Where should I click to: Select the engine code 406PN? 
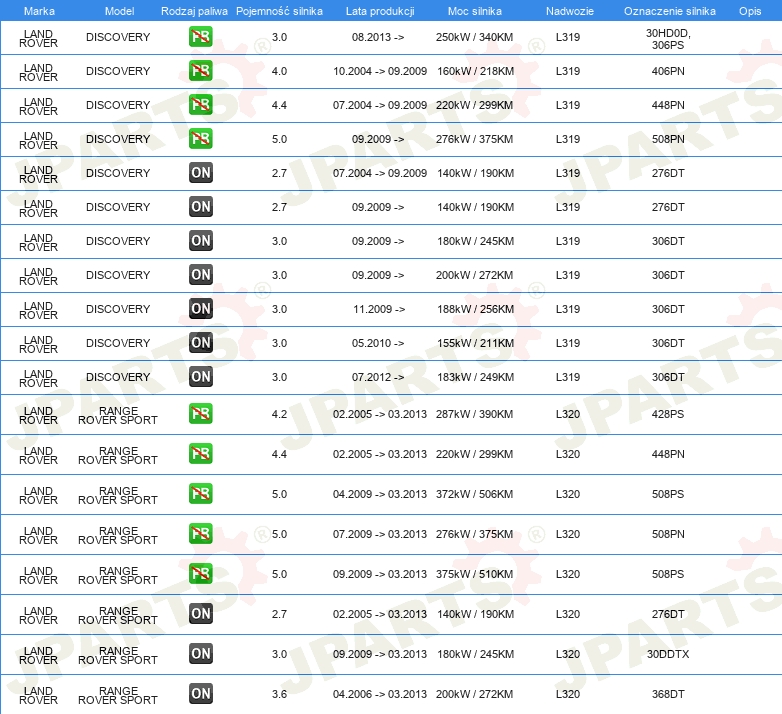668,71
